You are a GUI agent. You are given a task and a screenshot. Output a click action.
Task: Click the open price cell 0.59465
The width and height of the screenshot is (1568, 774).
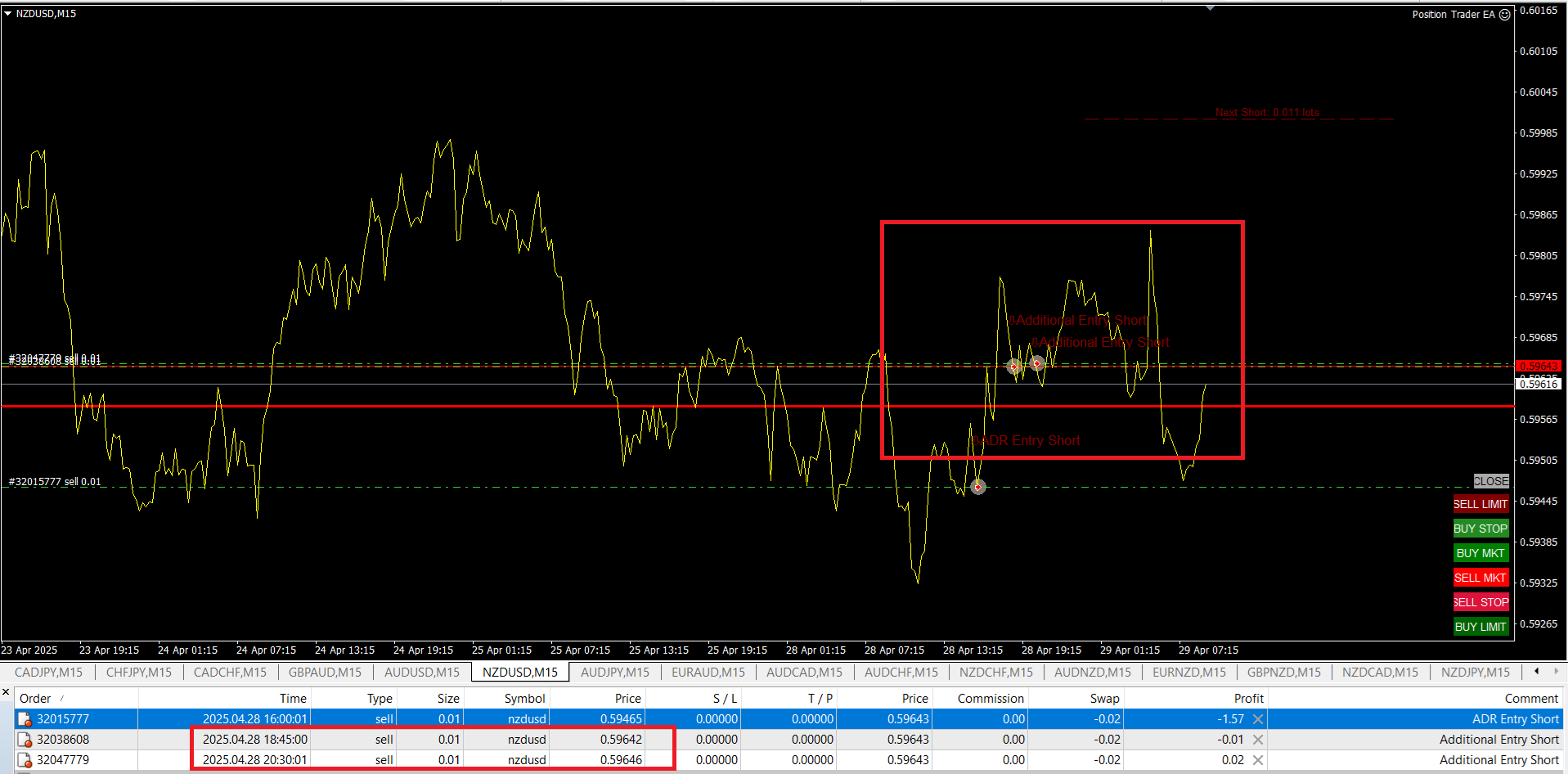tap(622, 719)
